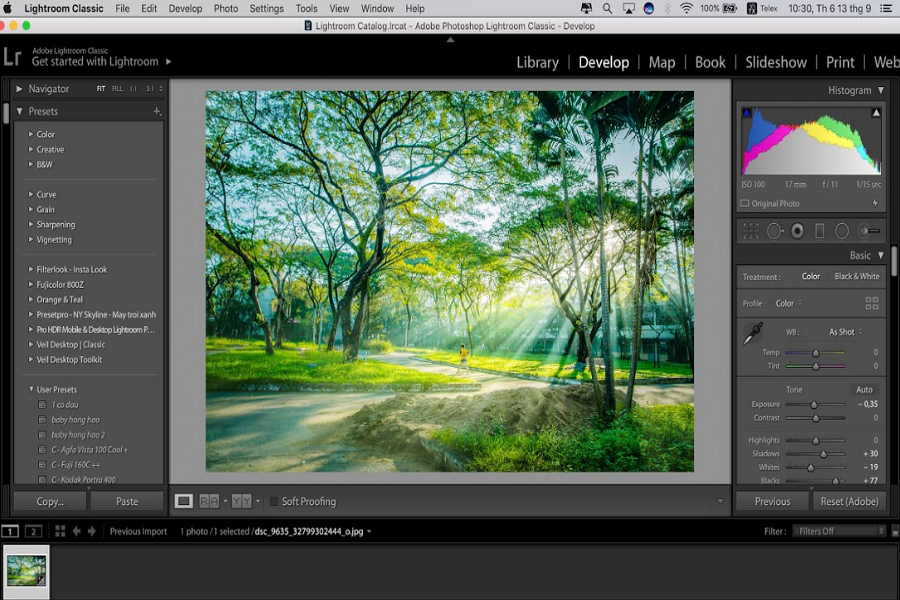Expand the Navigator panel
The height and width of the screenshot is (600, 900).
tap(19, 89)
